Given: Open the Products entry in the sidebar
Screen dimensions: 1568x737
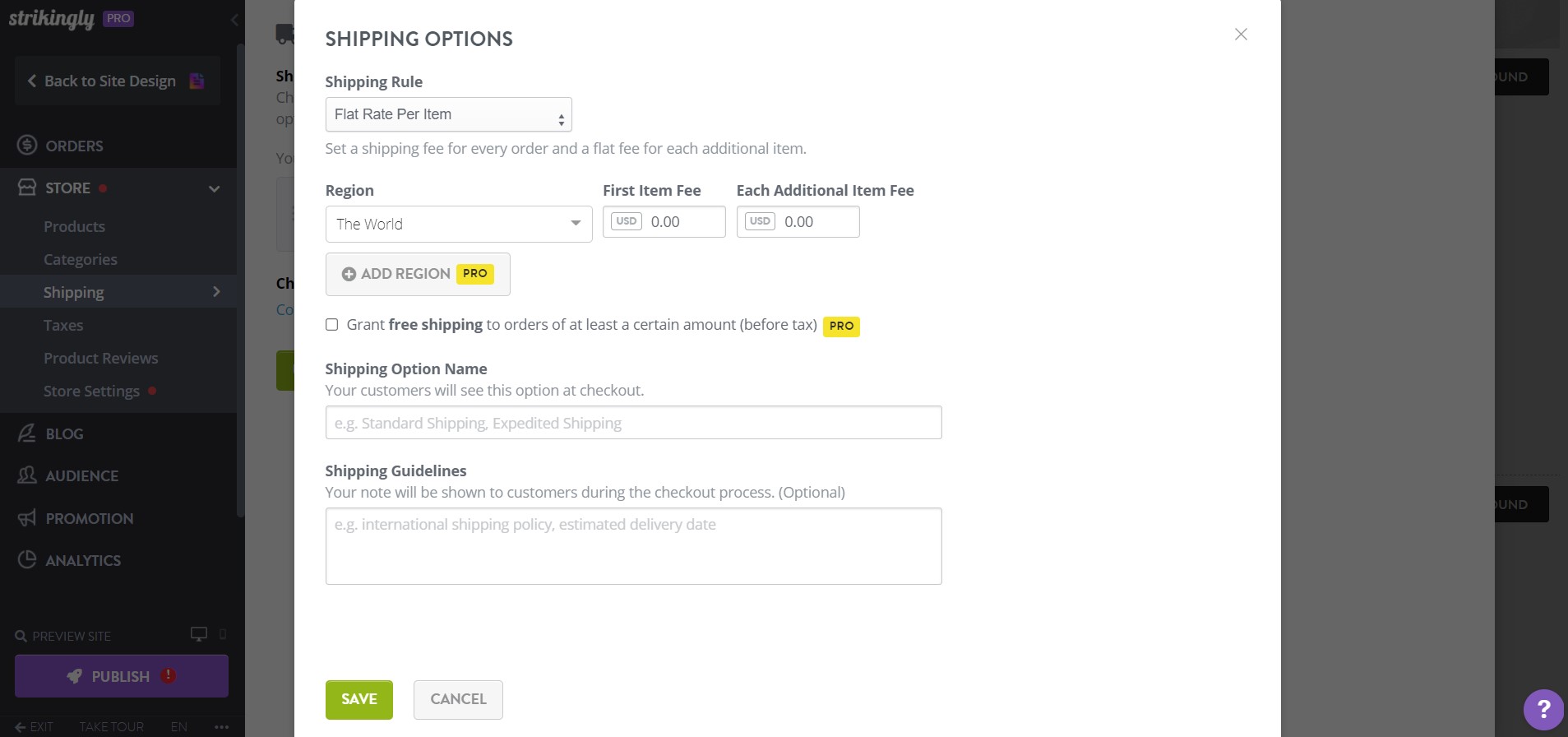Looking at the screenshot, I should coord(74,226).
